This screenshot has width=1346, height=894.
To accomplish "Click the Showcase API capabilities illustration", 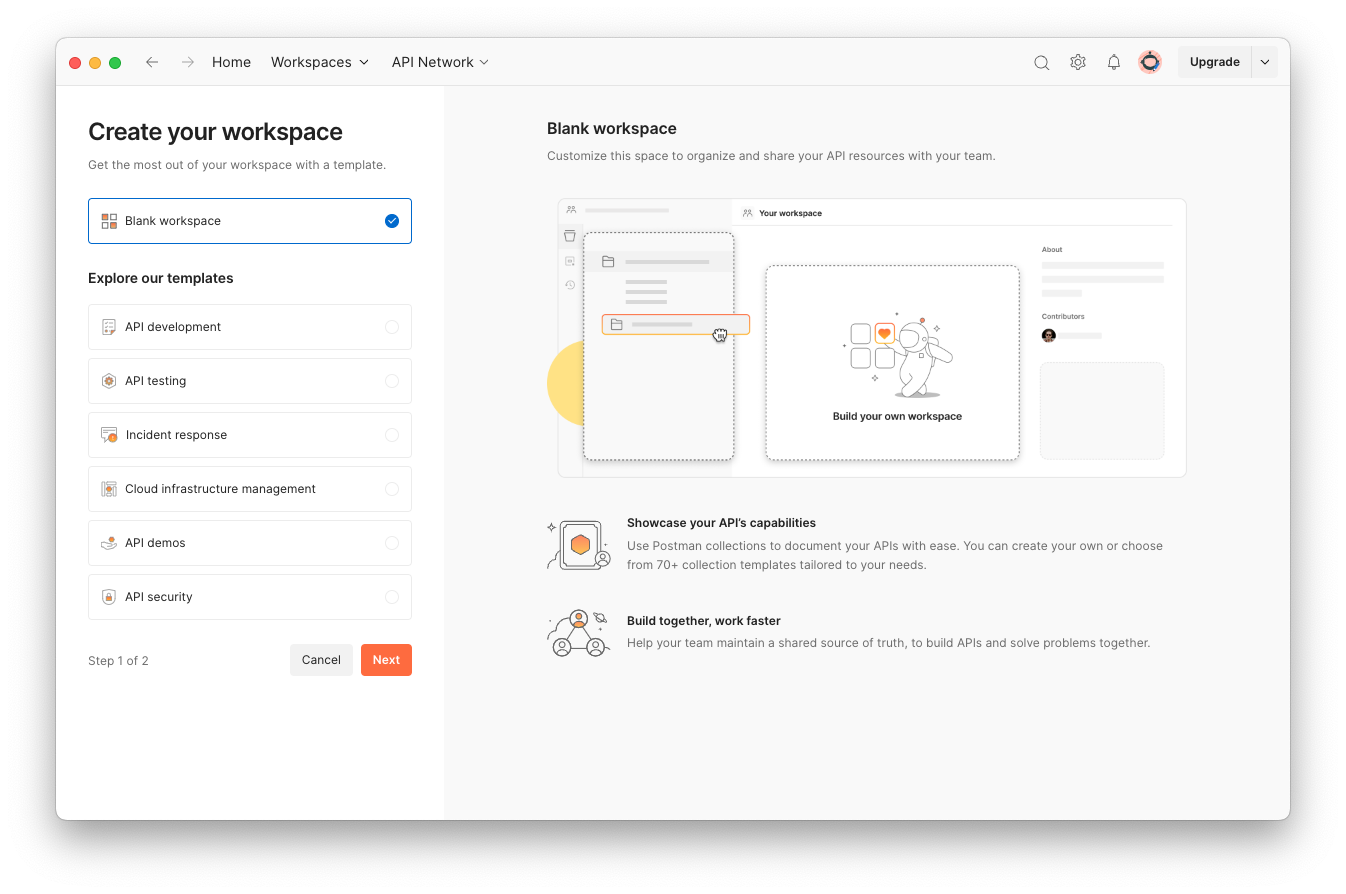I will tap(579, 545).
